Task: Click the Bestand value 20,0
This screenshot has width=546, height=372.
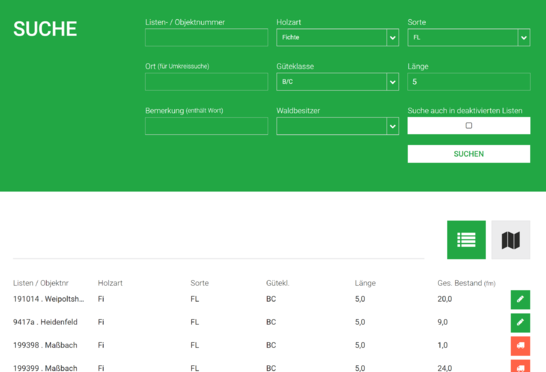Action: coord(445,299)
